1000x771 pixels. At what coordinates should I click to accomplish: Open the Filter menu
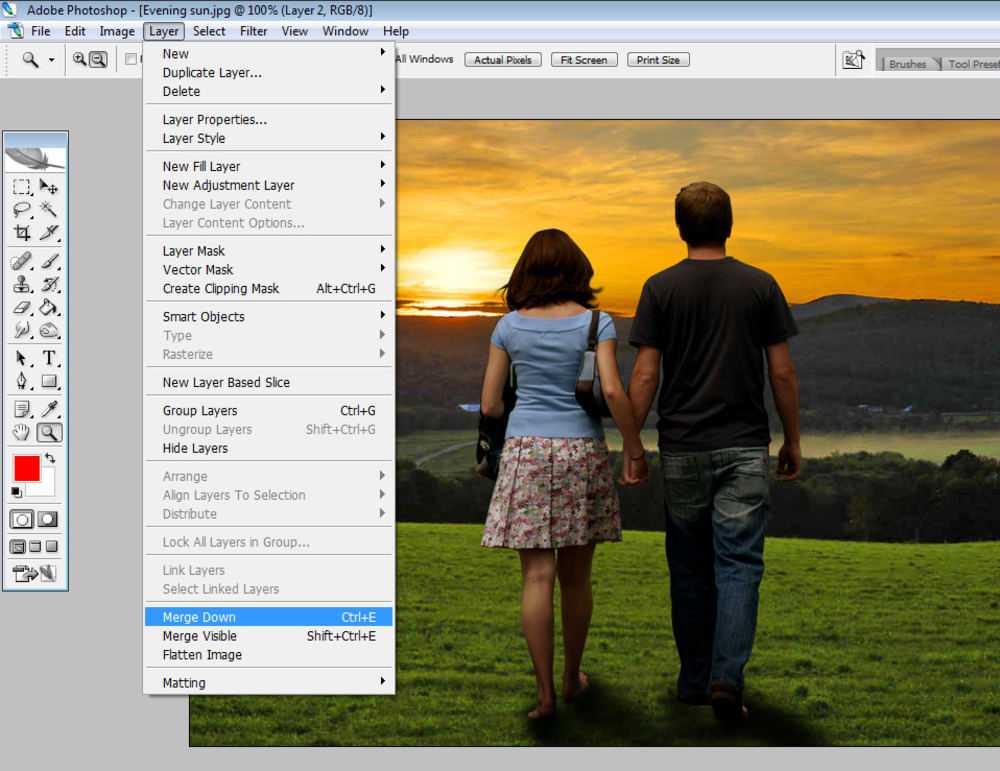coord(253,31)
